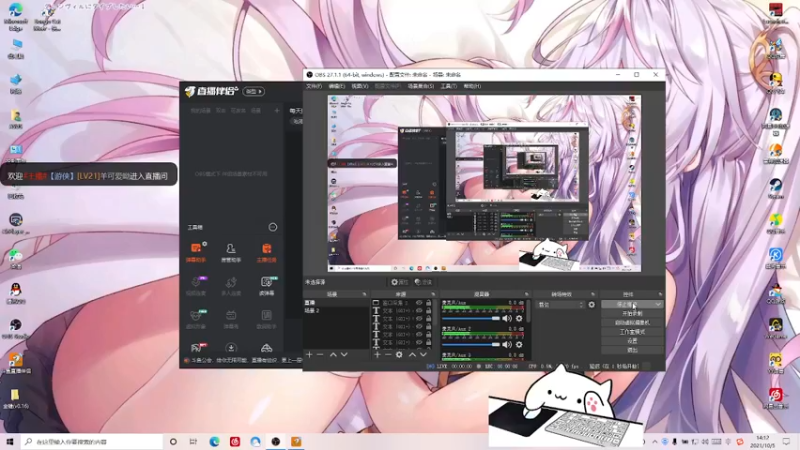Open the 工具(T) menu in OBS
The height and width of the screenshot is (450, 800).
click(449, 86)
